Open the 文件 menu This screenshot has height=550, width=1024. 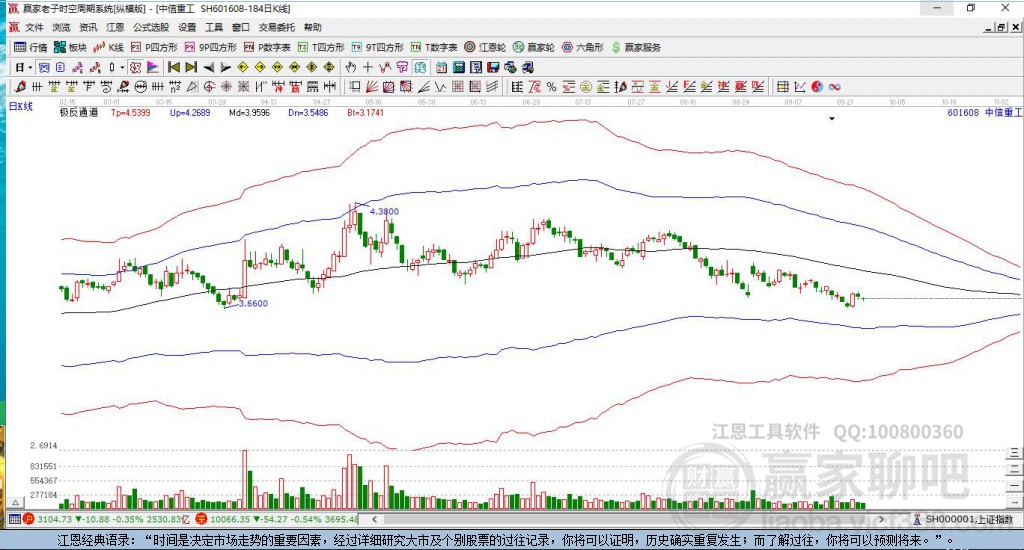(x=34, y=27)
